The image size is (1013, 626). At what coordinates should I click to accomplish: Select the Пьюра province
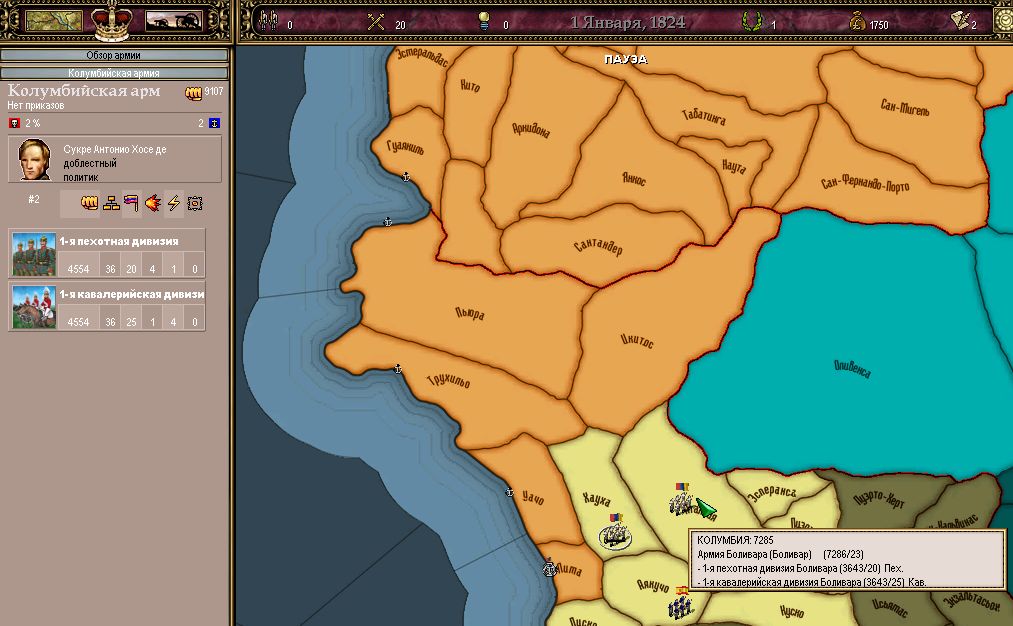[x=470, y=314]
